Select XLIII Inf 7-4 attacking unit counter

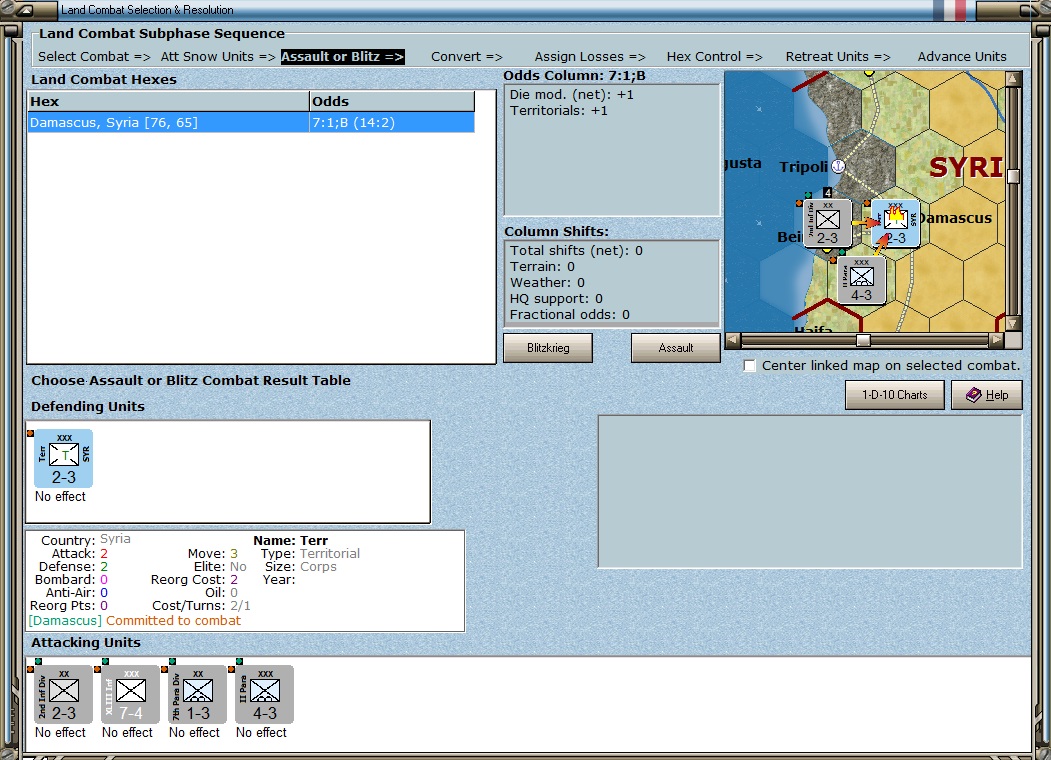pos(131,694)
